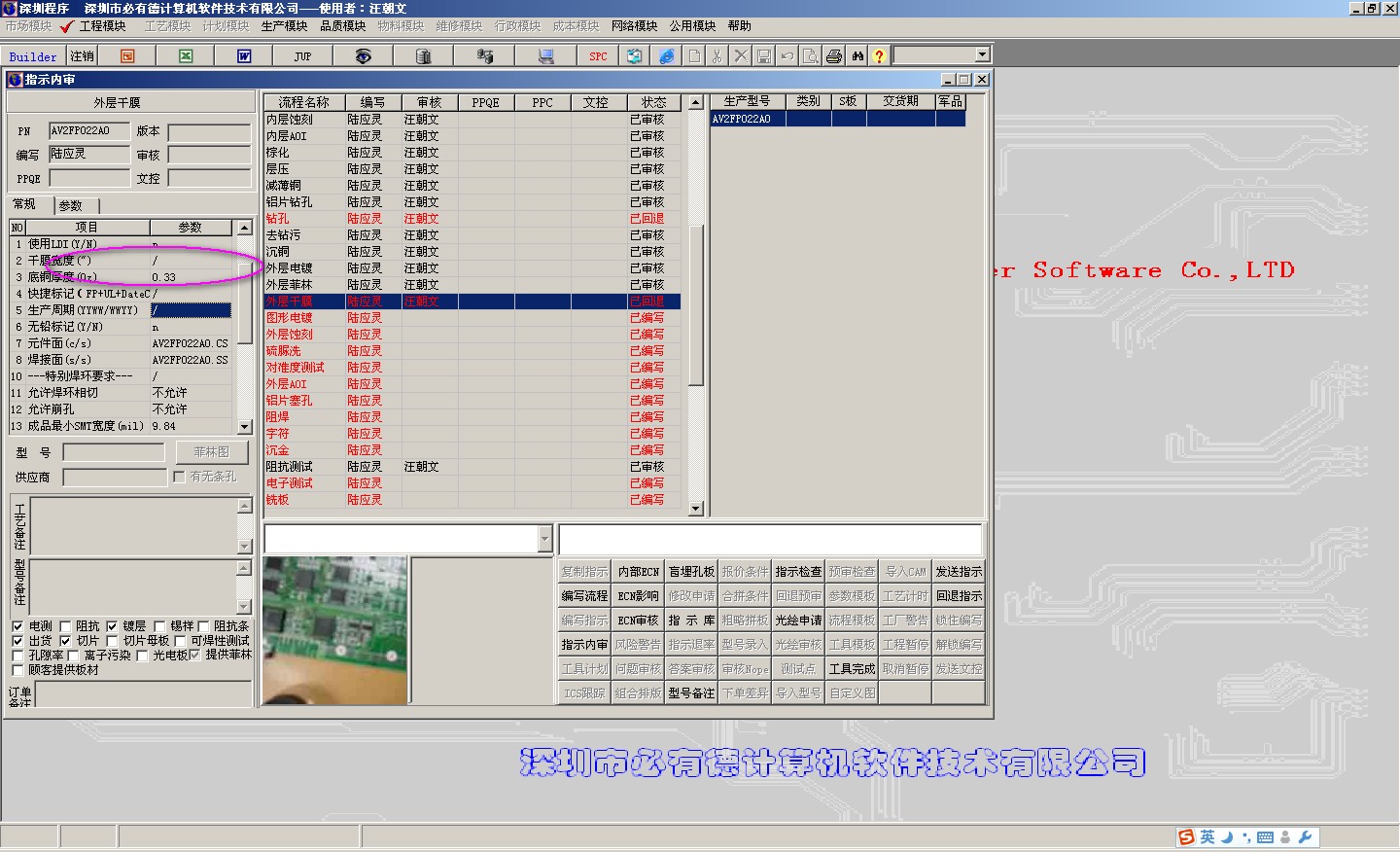This screenshot has height=852, width=1400.
Task: Click the Sogou S icon in tray
Action: [x=1186, y=837]
